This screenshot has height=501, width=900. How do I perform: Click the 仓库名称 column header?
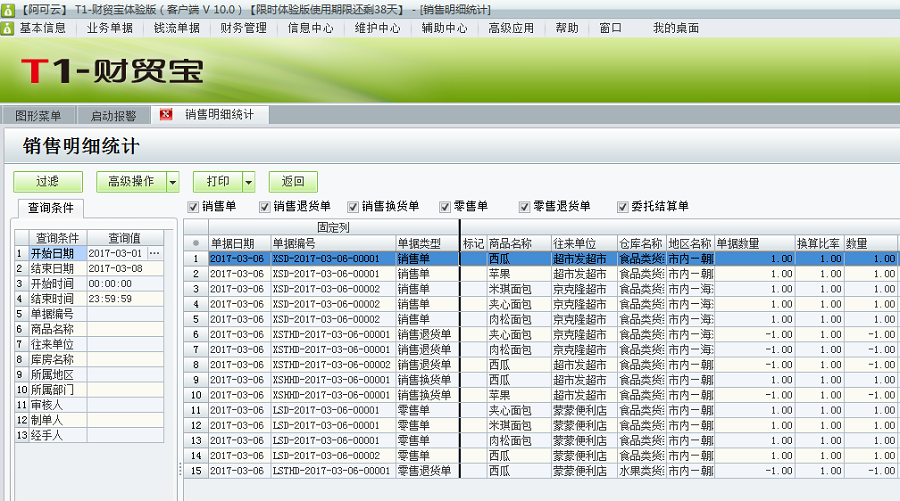pyautogui.click(x=641, y=243)
